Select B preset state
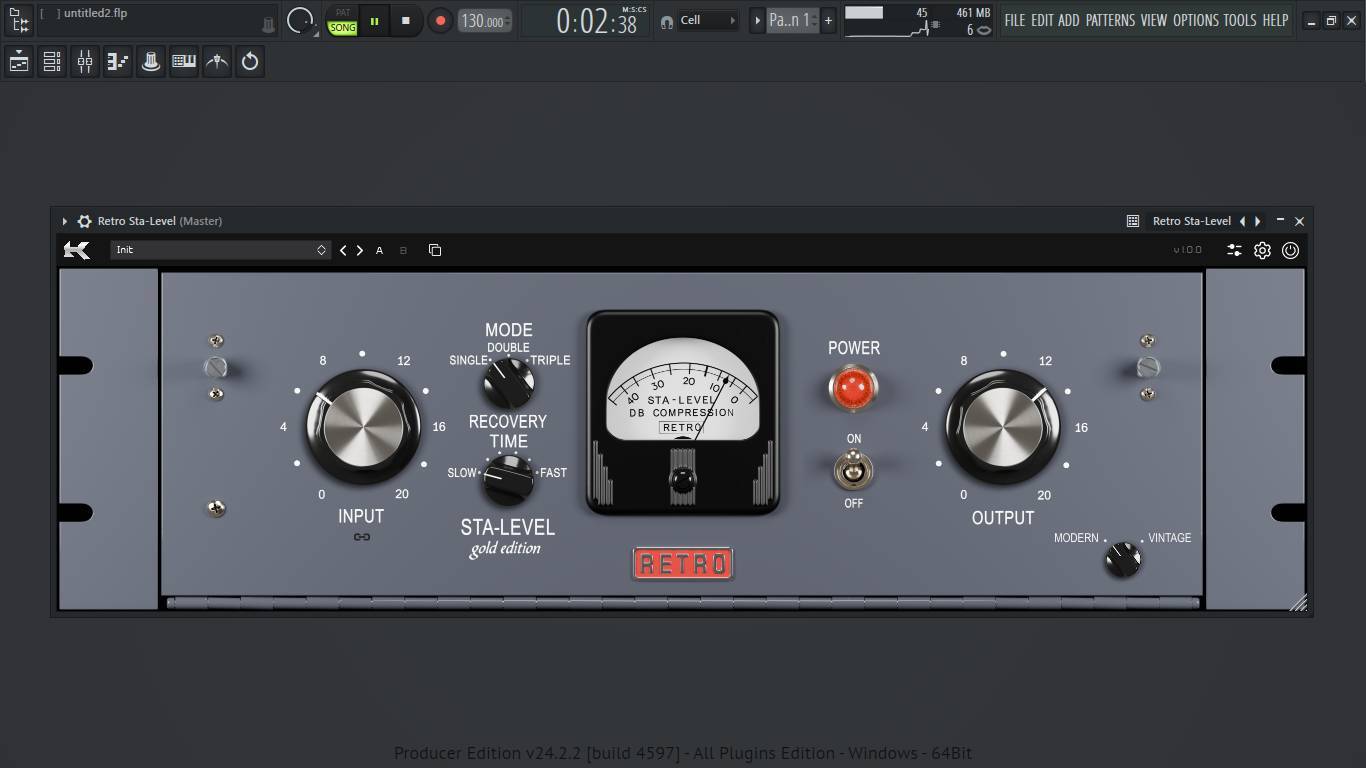This screenshot has width=1366, height=768. (x=403, y=250)
